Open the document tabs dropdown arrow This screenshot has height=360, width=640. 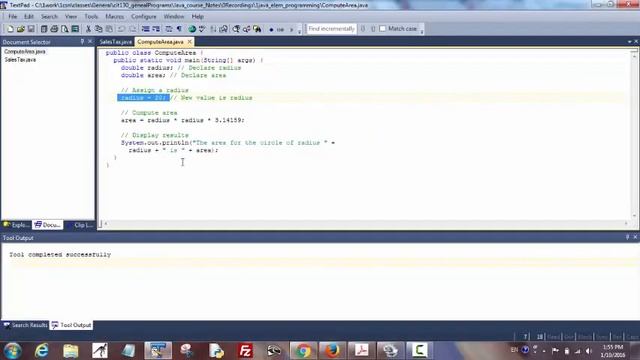629,42
